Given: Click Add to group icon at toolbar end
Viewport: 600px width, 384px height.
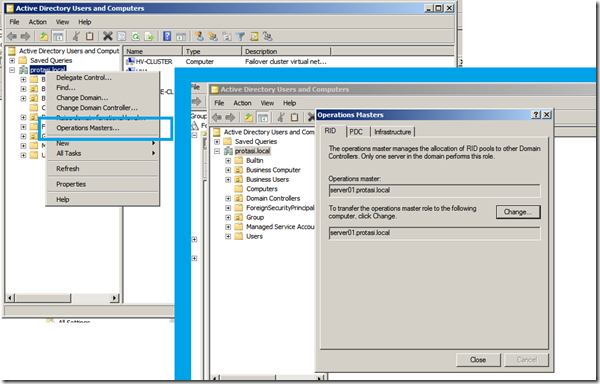Looking at the screenshot, I should click(268, 36).
